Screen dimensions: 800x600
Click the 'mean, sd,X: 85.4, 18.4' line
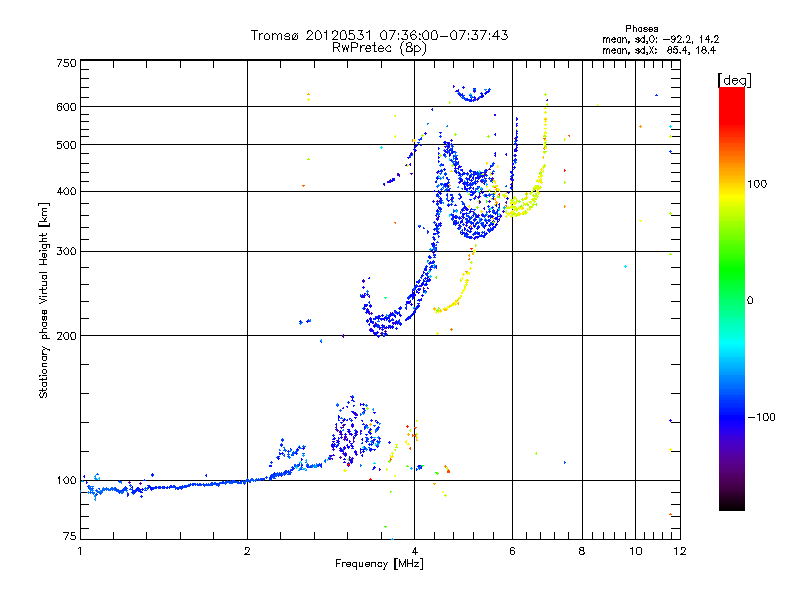pyautogui.click(x=659, y=50)
